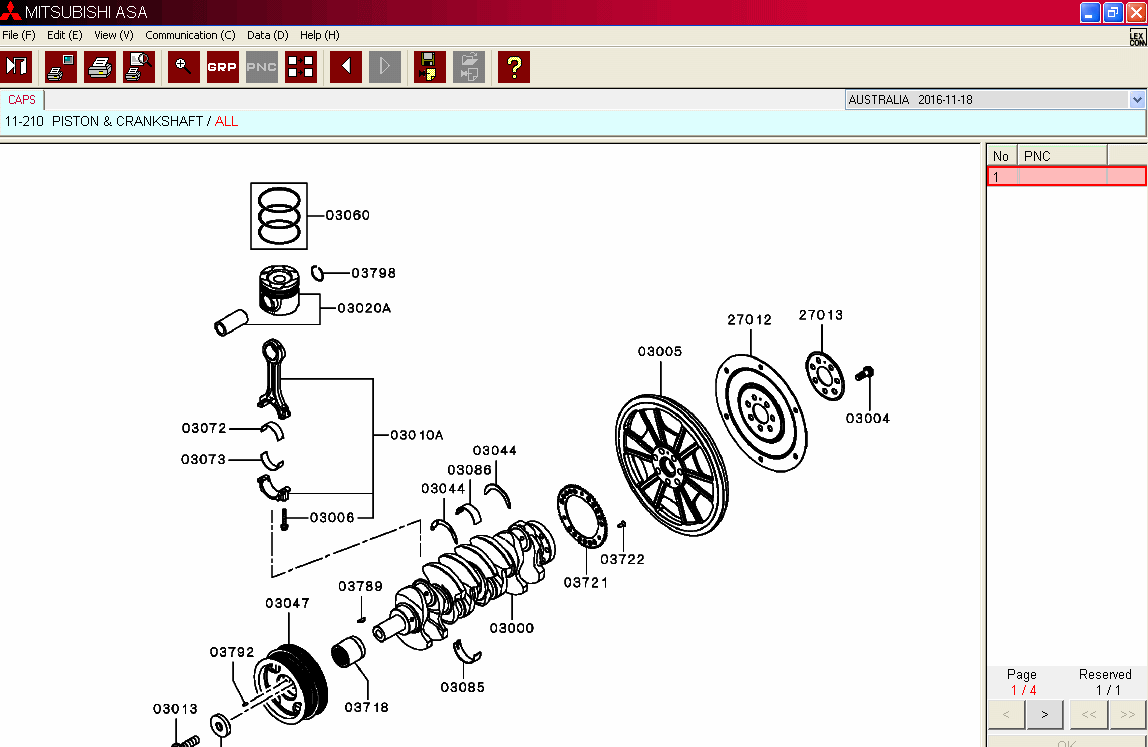1148x747 pixels.
Task: Click the exit door toolbar icon
Action: pyautogui.click(x=17, y=67)
